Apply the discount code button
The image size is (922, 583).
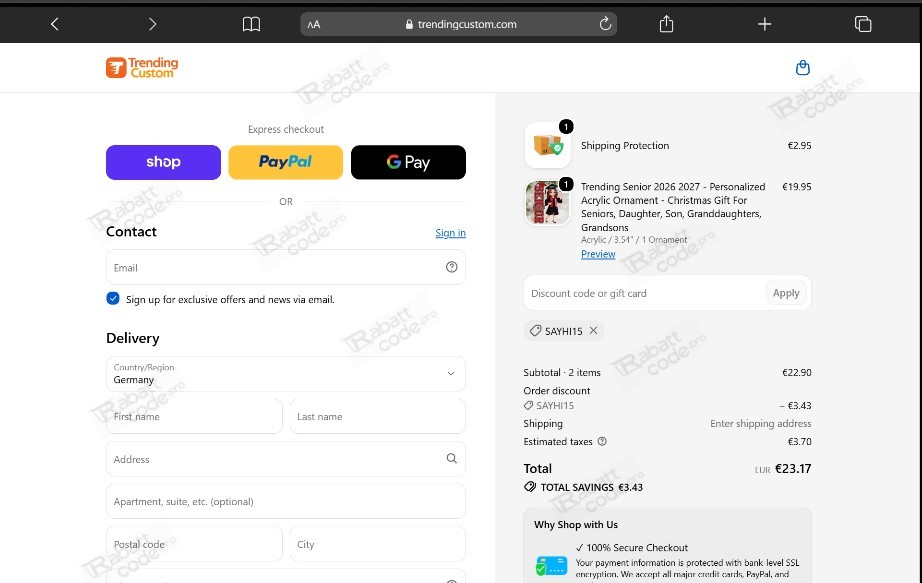[786, 293]
